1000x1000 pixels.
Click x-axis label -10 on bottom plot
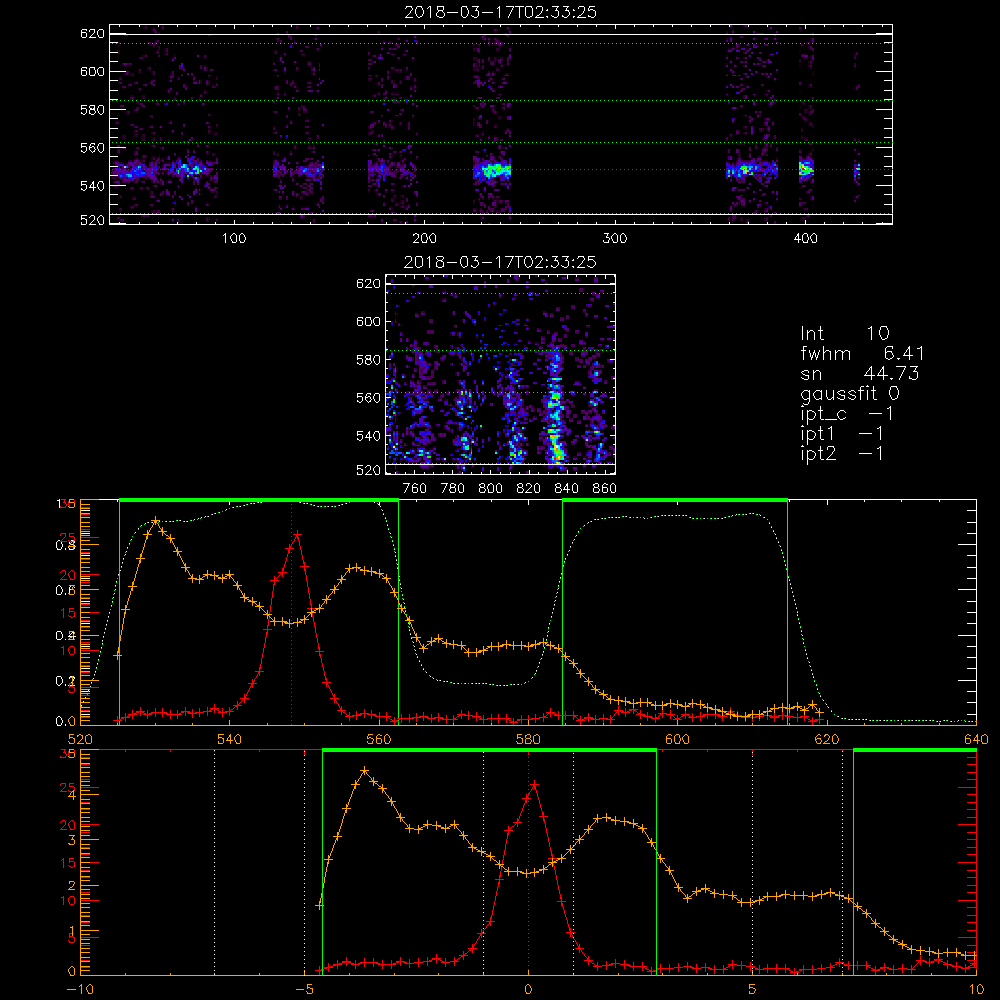(79, 990)
